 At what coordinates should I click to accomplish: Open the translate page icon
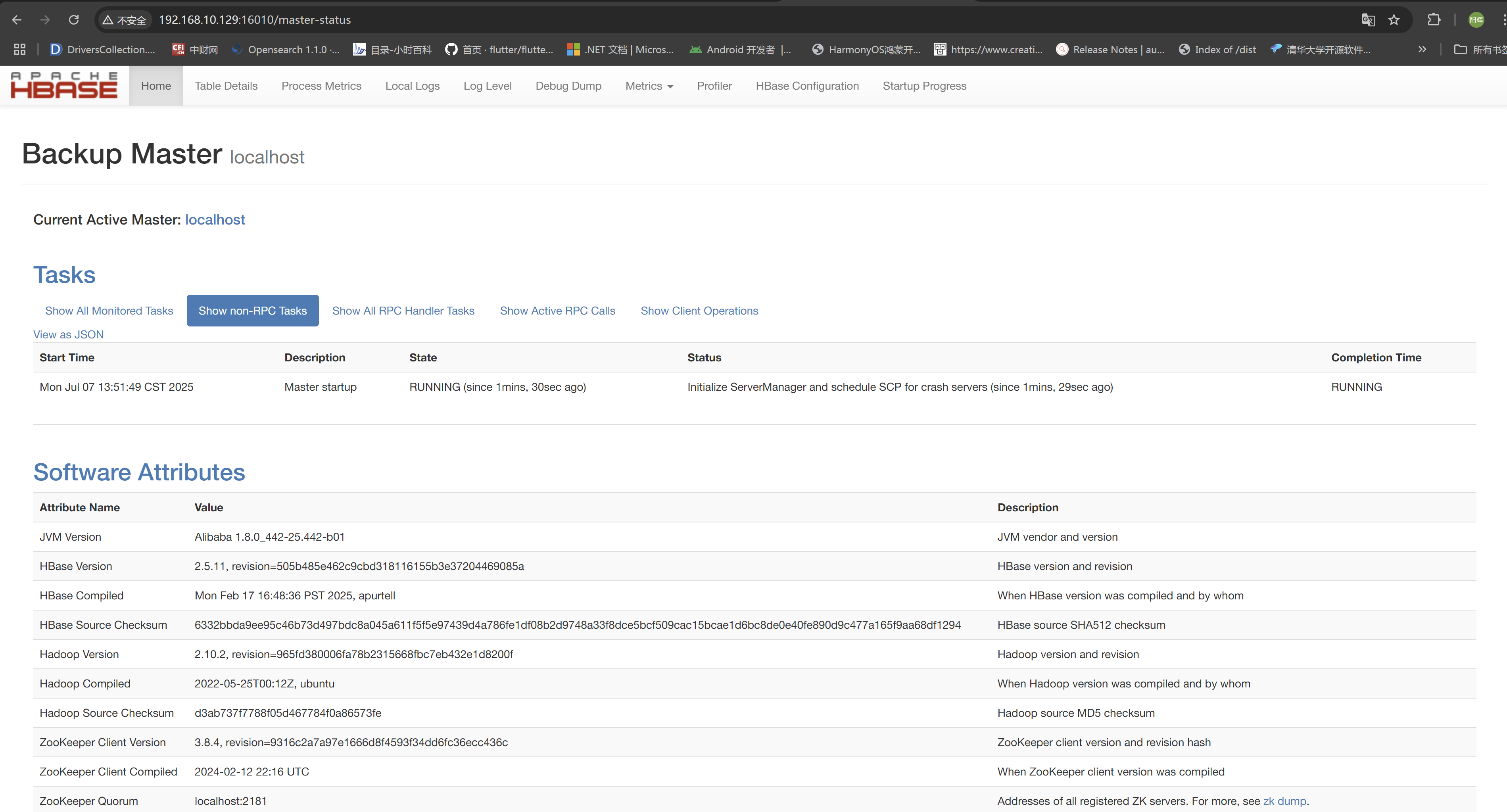[x=1368, y=20]
